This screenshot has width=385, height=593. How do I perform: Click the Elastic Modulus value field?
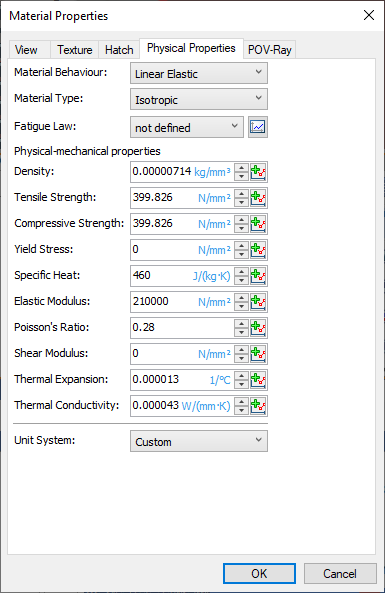[182, 302]
